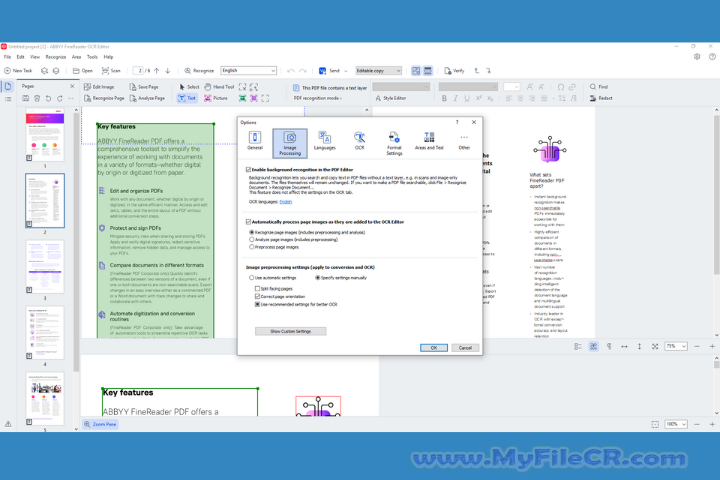Open the Tools menu
Viewport: 720px width, 480px height.
(92, 57)
